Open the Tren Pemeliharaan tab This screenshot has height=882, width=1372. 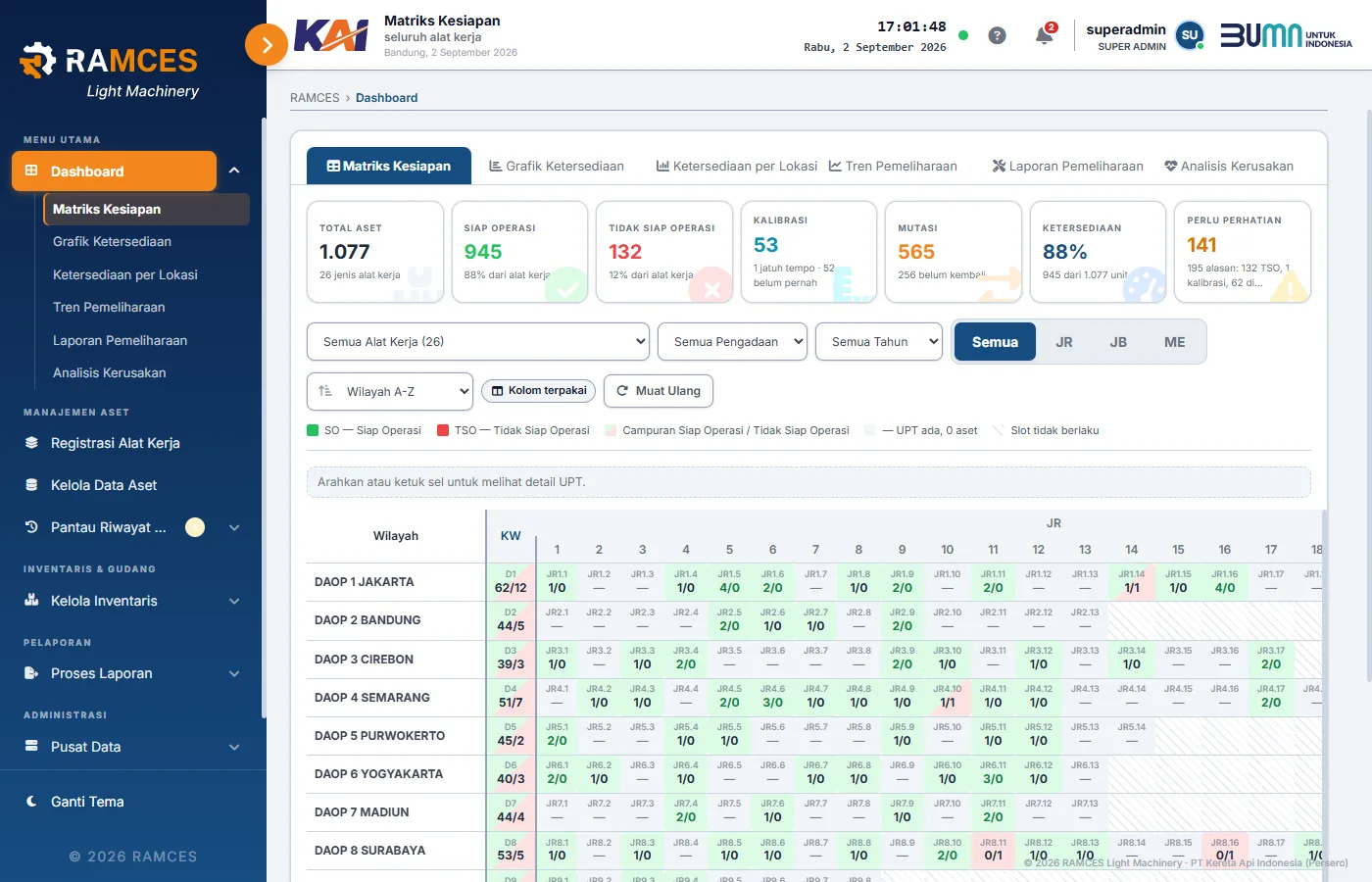click(x=893, y=167)
